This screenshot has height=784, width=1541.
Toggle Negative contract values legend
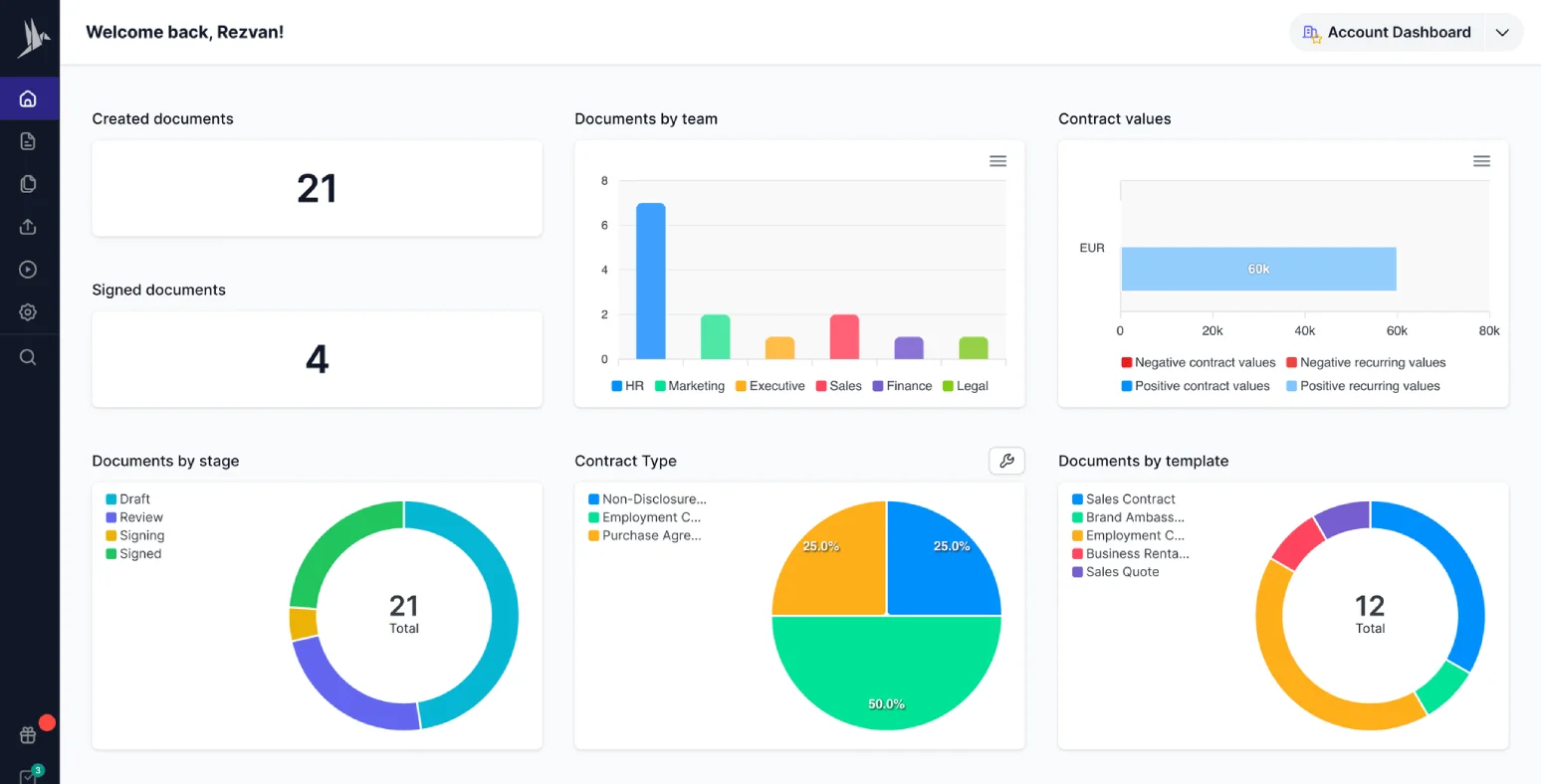click(1199, 363)
